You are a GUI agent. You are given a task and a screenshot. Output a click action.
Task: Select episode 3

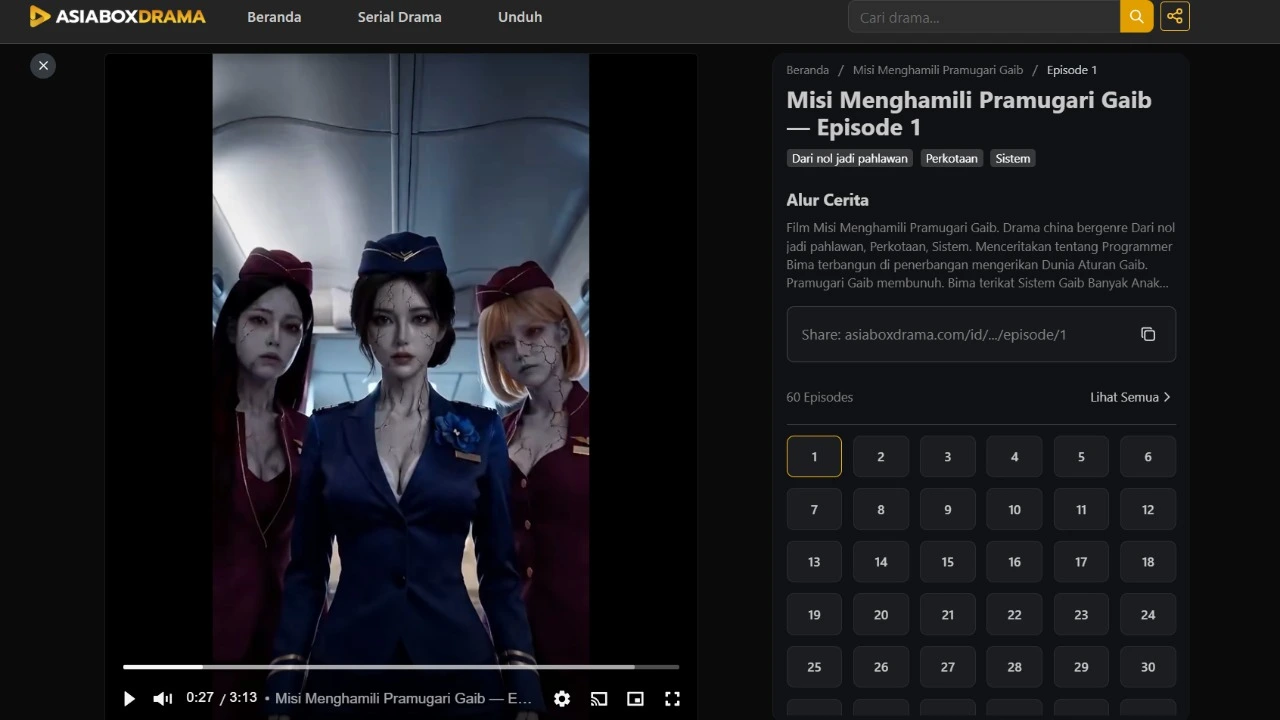pos(948,457)
